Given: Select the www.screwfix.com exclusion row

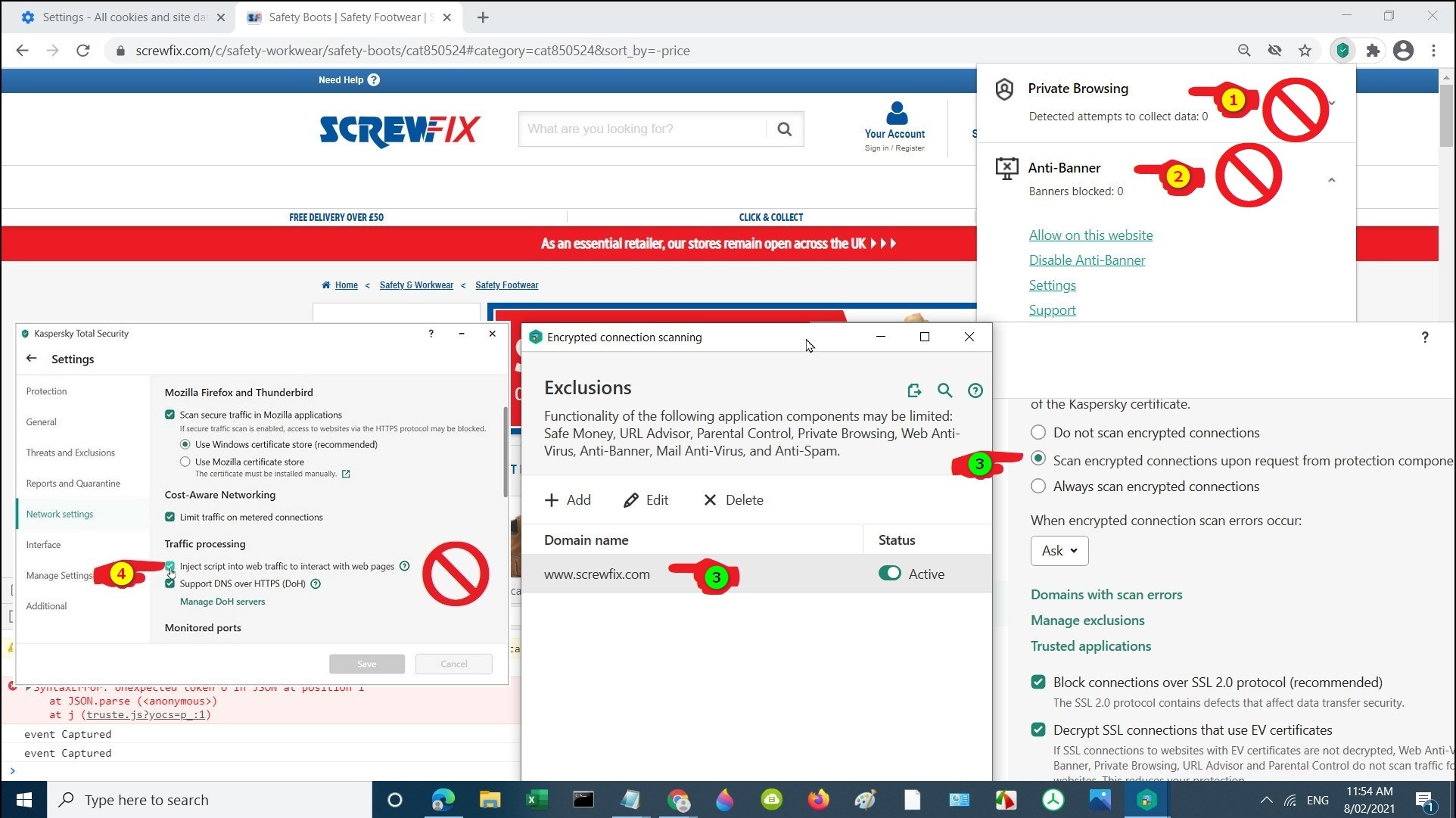Looking at the screenshot, I should (x=756, y=574).
